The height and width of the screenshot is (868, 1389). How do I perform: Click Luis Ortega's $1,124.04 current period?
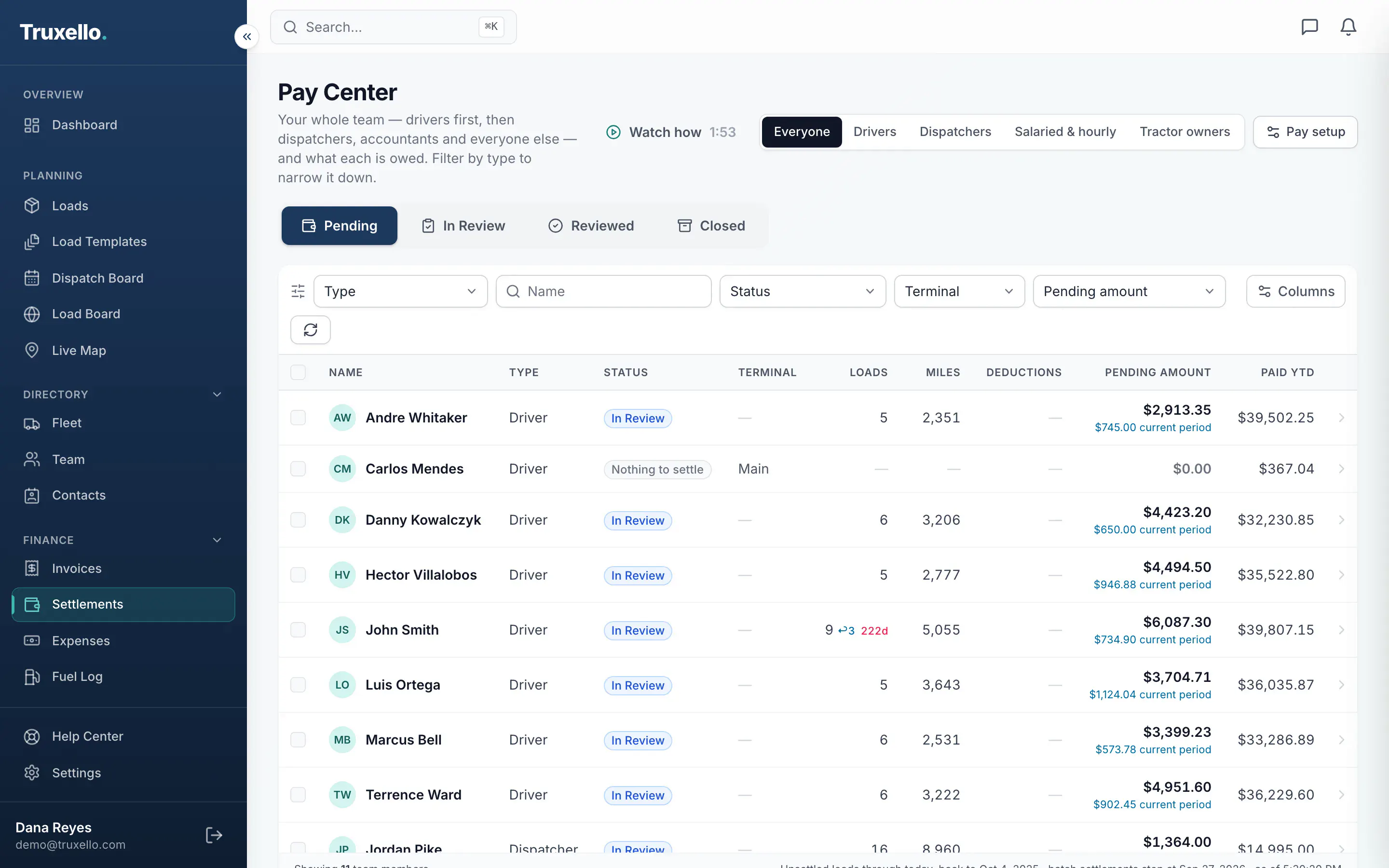click(x=1150, y=694)
